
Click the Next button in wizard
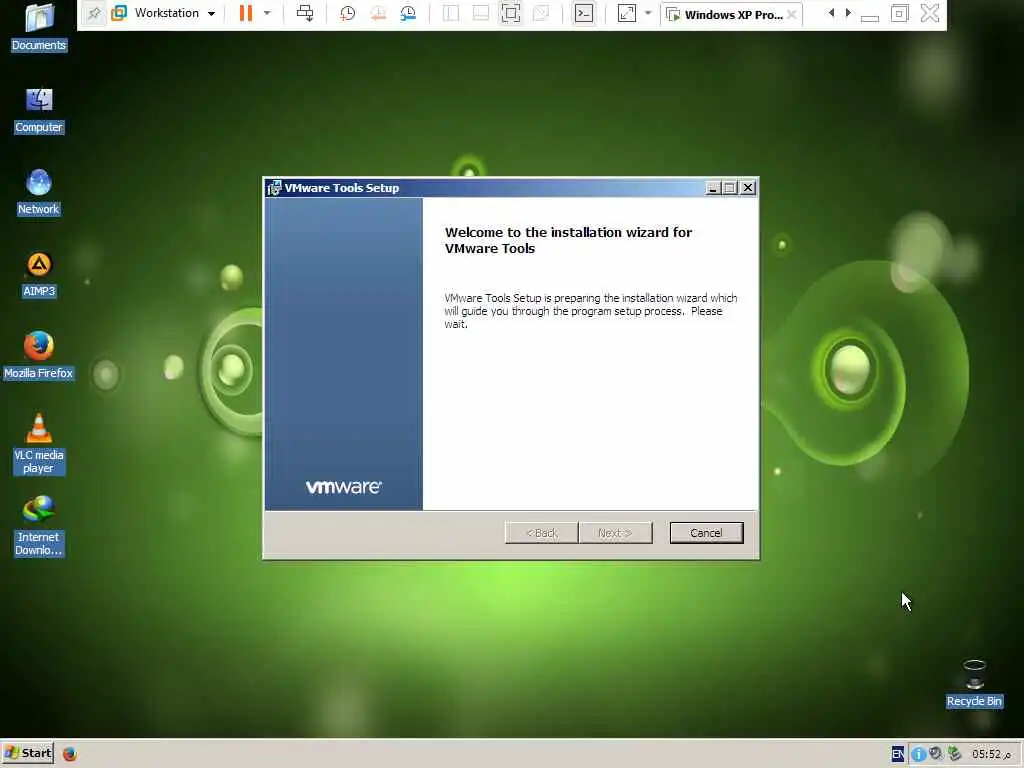tap(615, 533)
